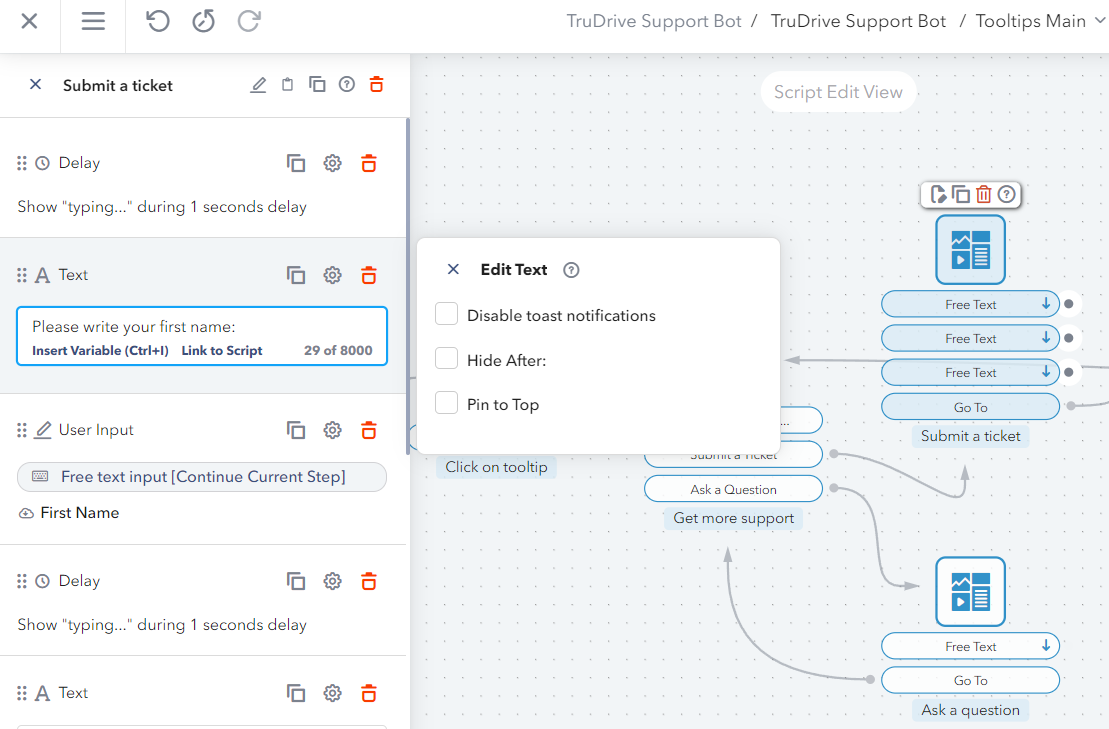Image resolution: width=1109 pixels, height=729 pixels.
Task: Copy the second Delay action
Action: tap(296, 581)
